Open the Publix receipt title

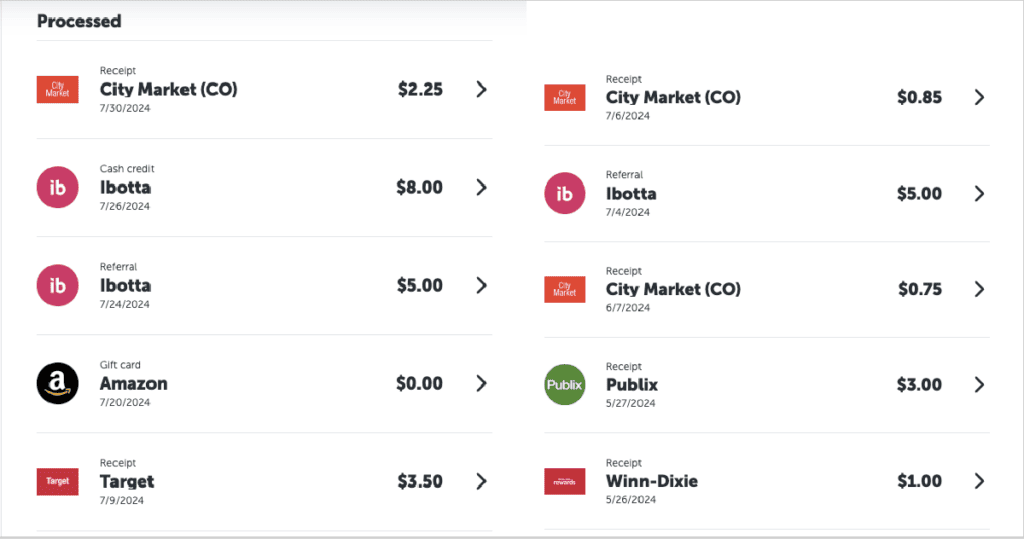[632, 385]
